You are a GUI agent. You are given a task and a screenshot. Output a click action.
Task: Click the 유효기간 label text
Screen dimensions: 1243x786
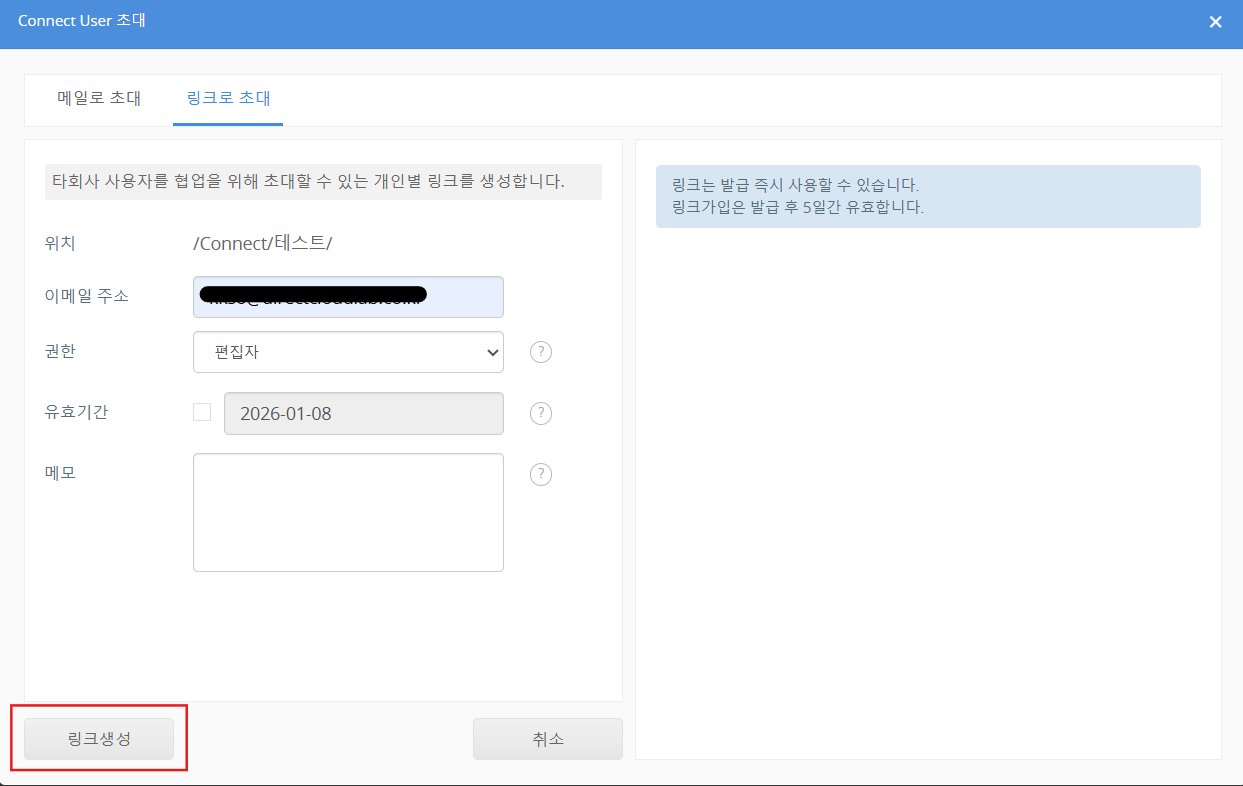coord(76,412)
